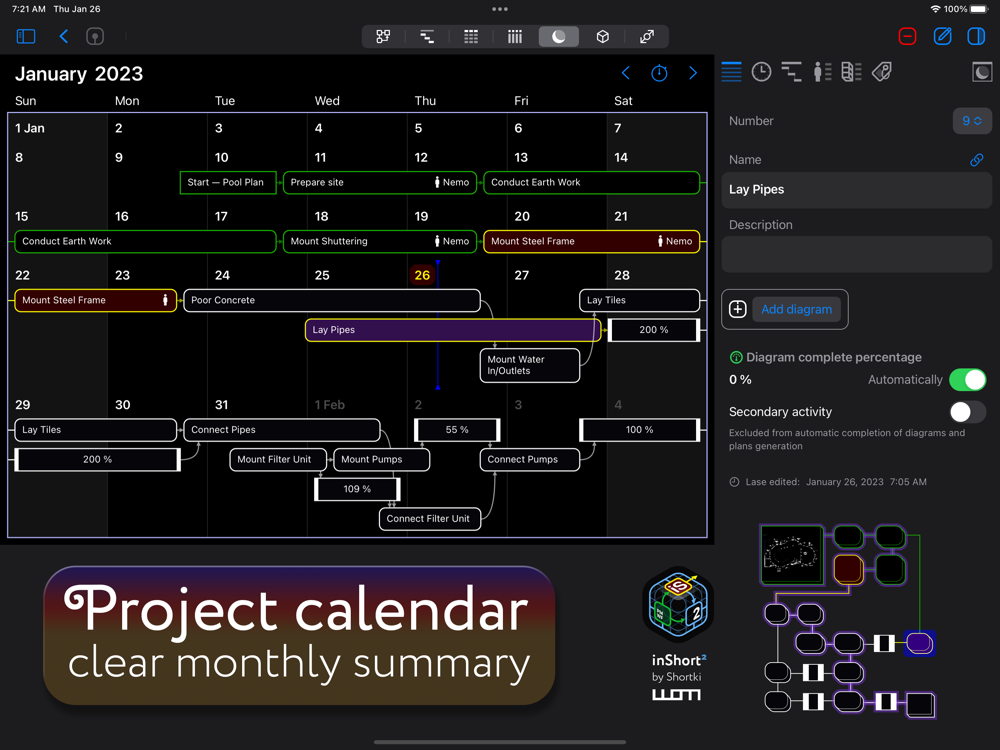1000x750 pixels.
Task: Select Mount Shuttering task bar
Action: pyautogui.click(x=379, y=241)
